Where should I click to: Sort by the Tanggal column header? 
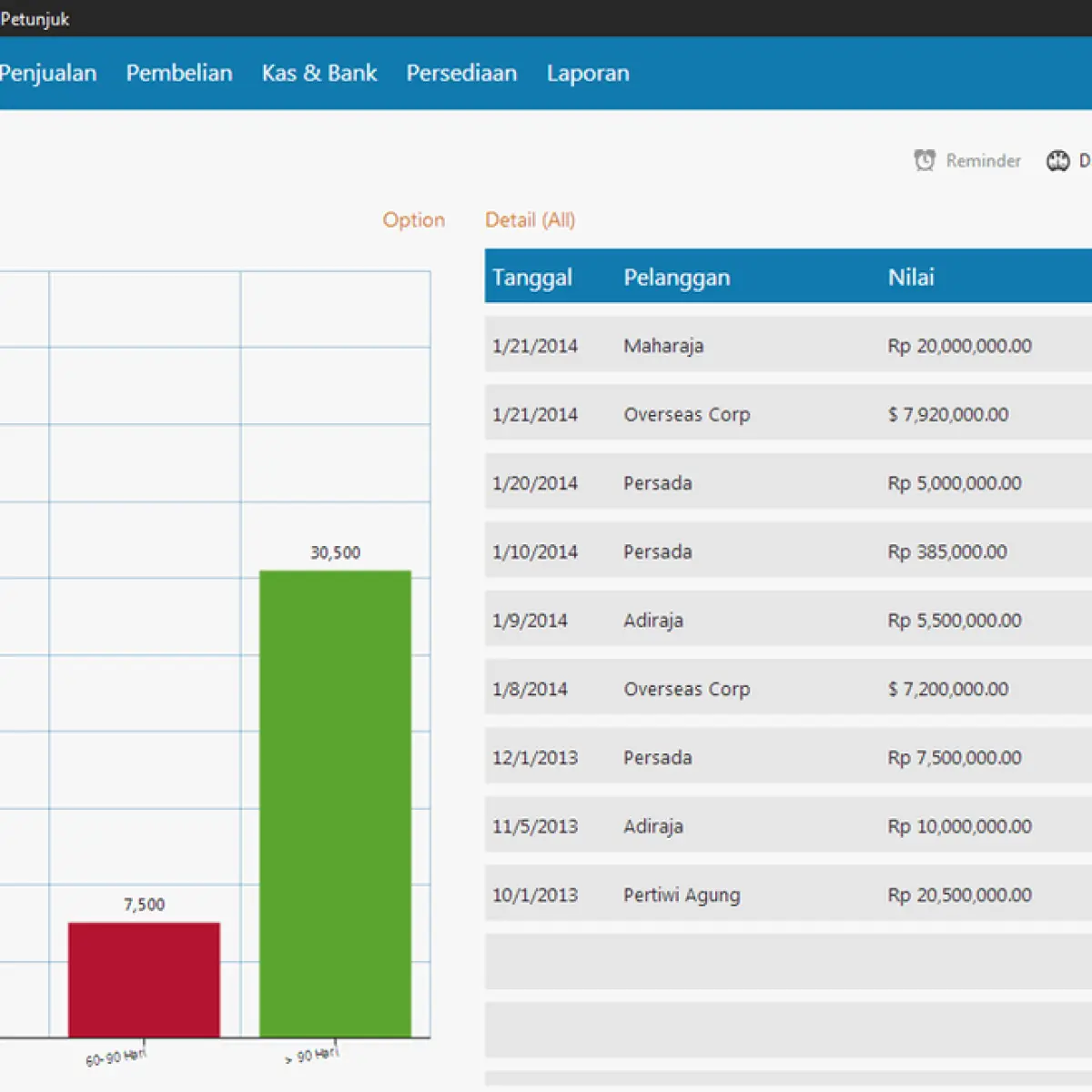[x=532, y=277]
